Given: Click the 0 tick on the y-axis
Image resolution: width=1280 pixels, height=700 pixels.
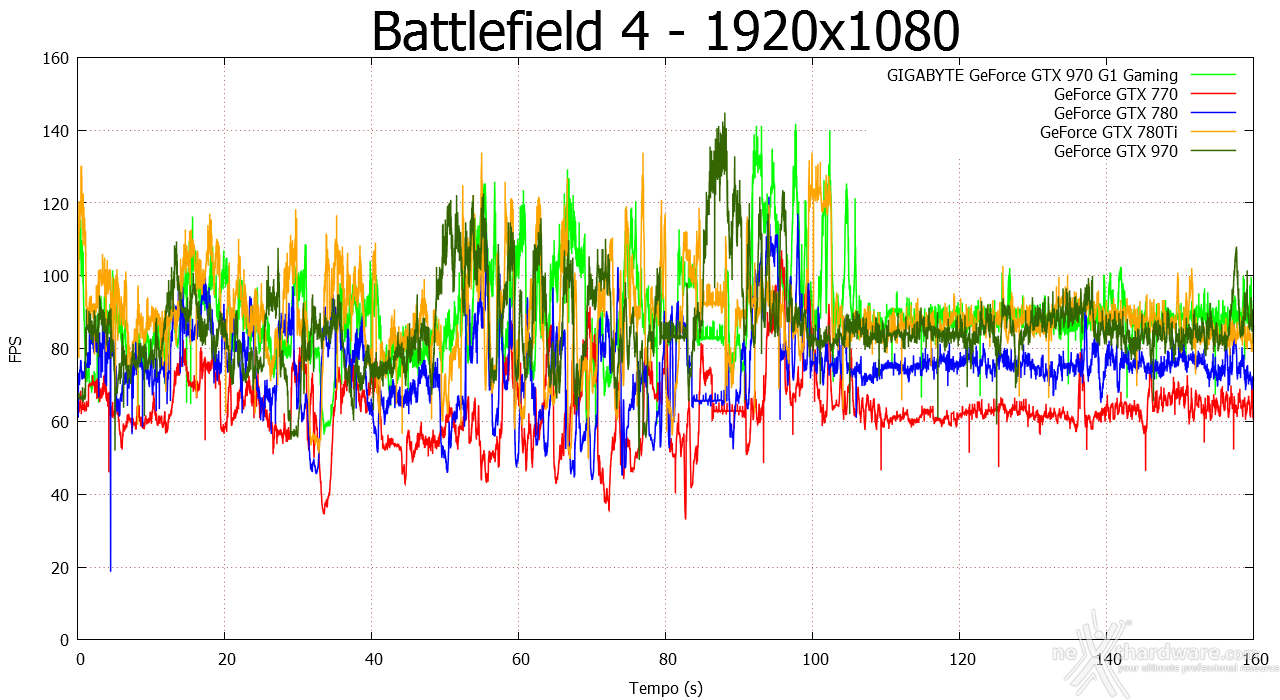Looking at the screenshot, I should 64,640.
